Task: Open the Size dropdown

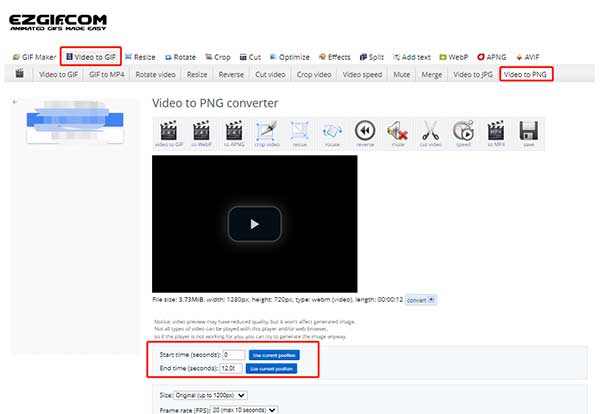Action: pyautogui.click(x=210, y=395)
